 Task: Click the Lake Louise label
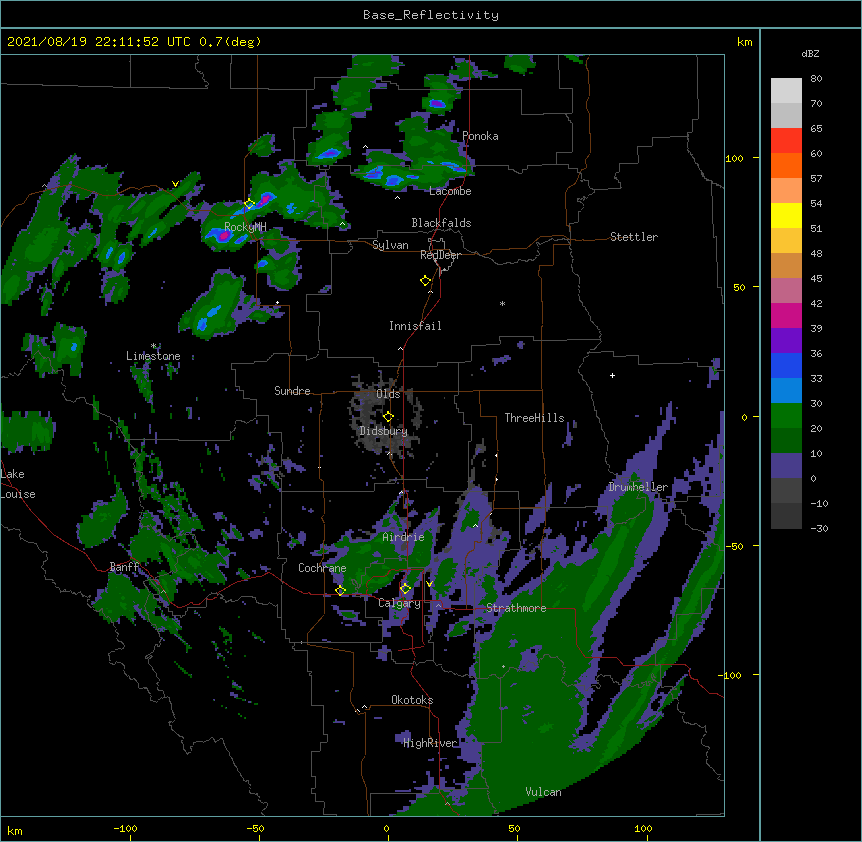[x=18, y=484]
